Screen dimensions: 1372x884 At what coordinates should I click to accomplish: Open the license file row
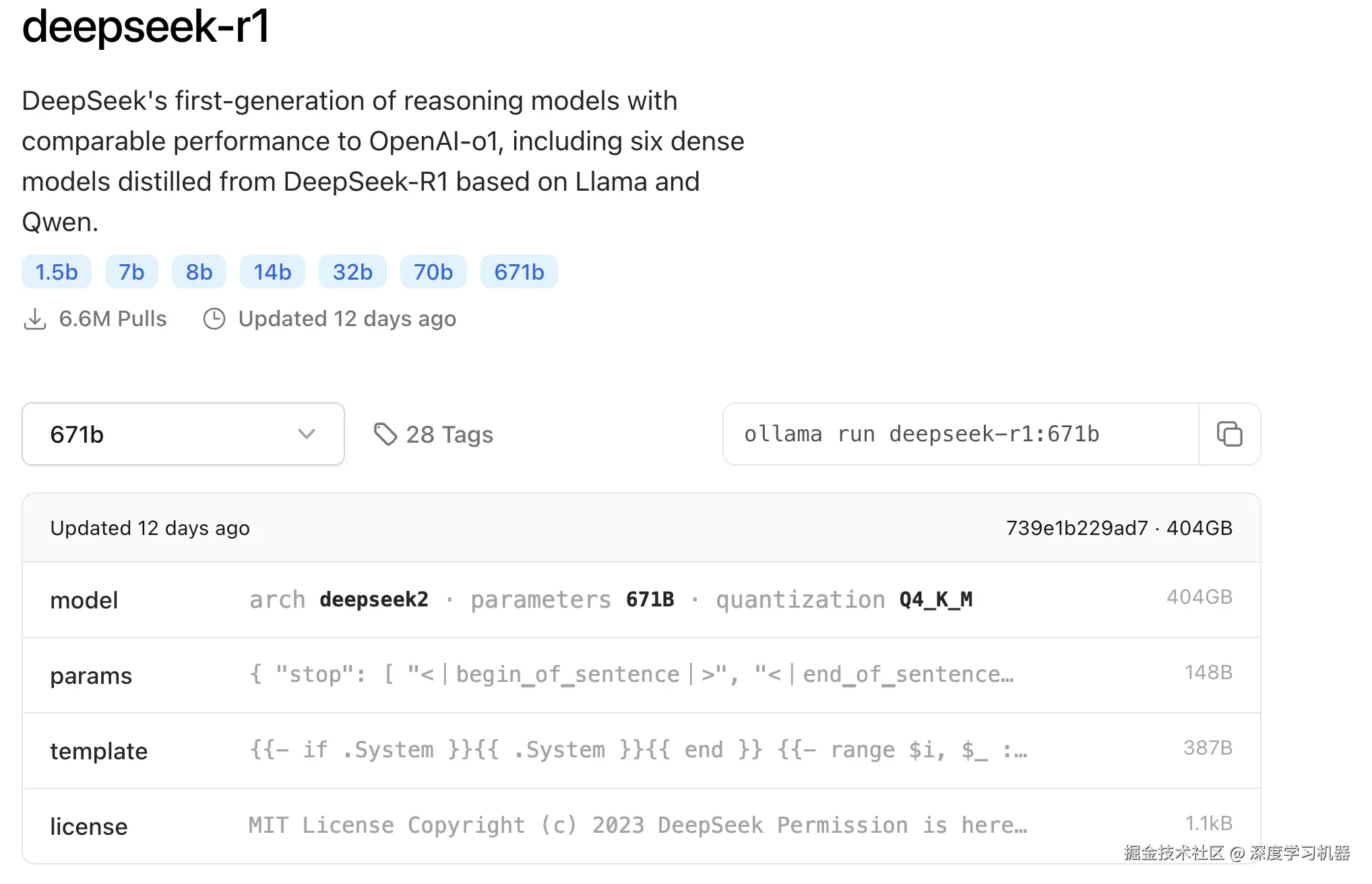point(640,826)
